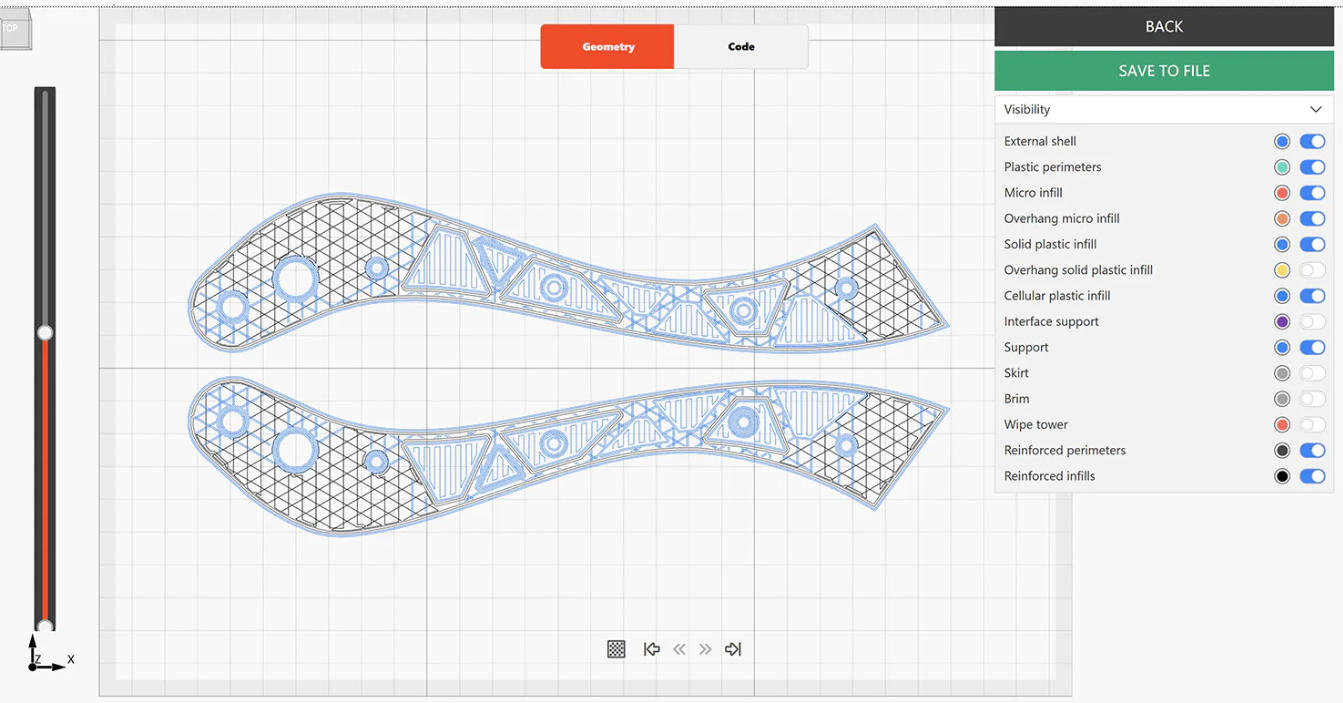Click the double-right chevron step icon
Screen dimensions: 1343x703
pos(705,649)
